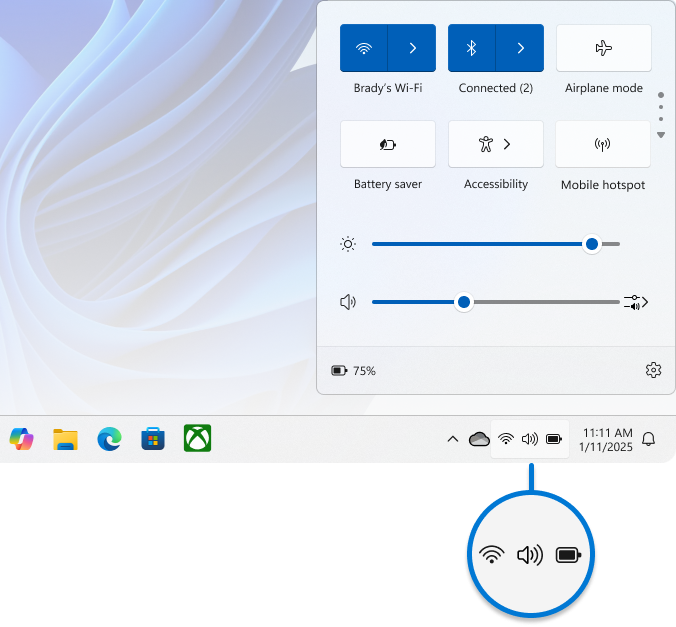
Task: Enable Airplane mode
Action: pyautogui.click(x=603, y=48)
